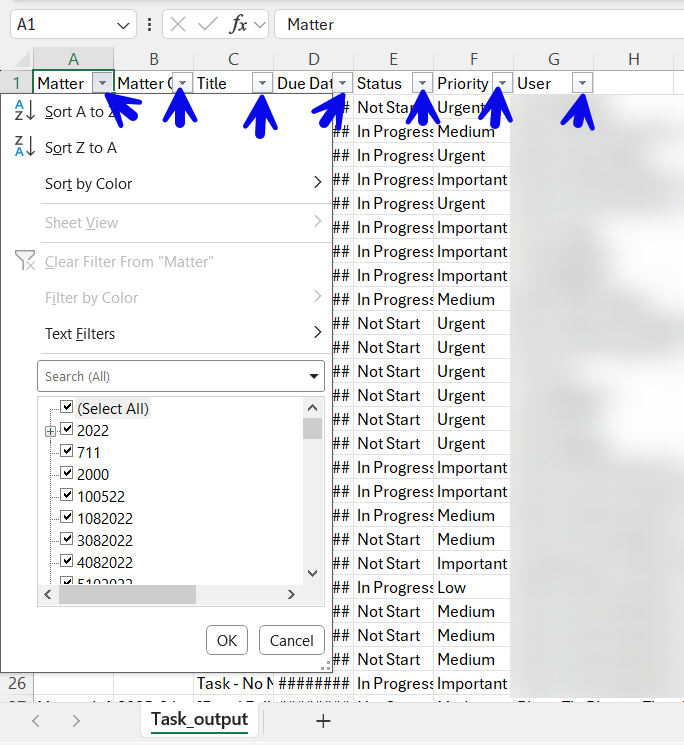Uncheck the 3082022 checkbox
684x745 pixels.
[67, 539]
